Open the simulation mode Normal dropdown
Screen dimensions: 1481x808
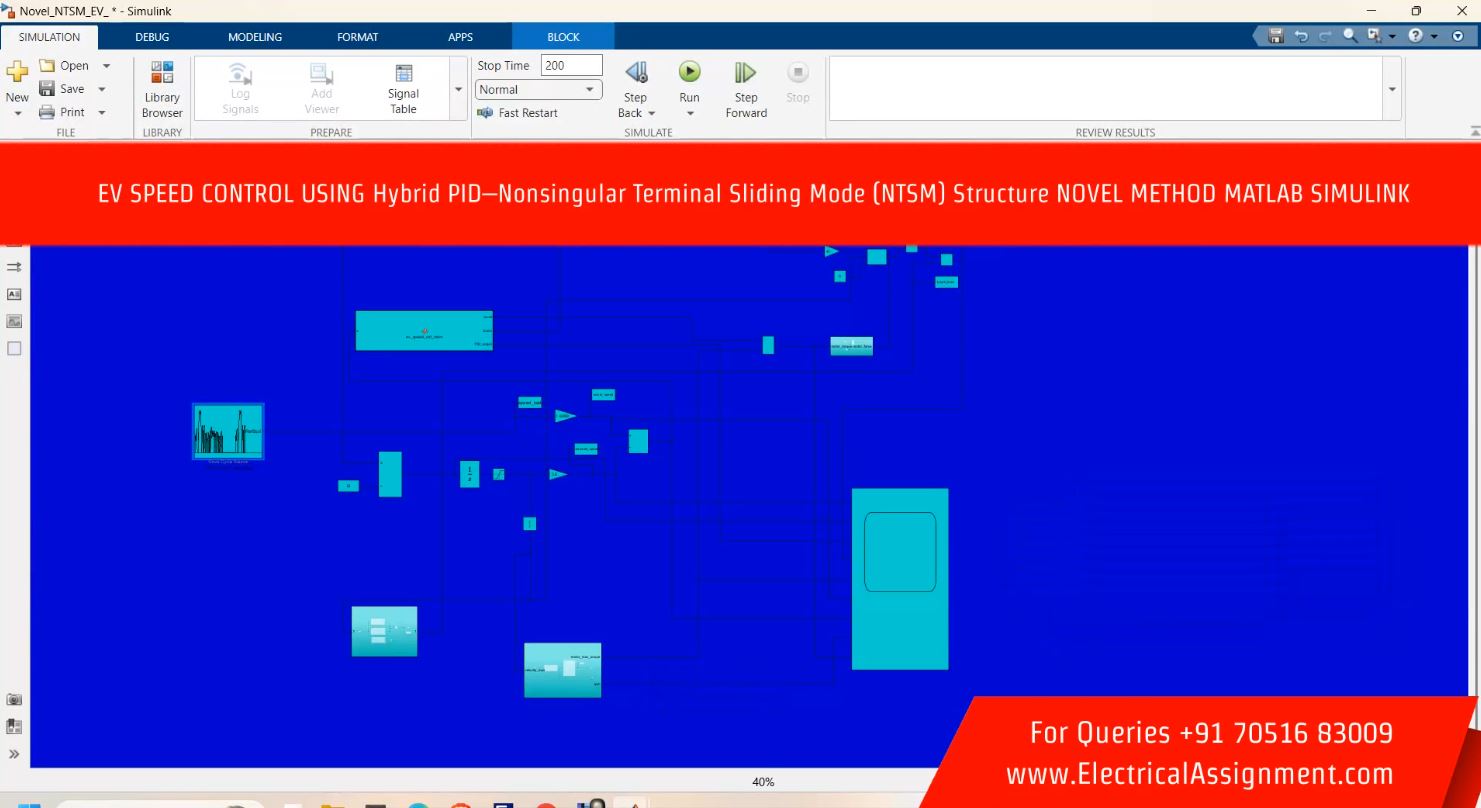[538, 90]
